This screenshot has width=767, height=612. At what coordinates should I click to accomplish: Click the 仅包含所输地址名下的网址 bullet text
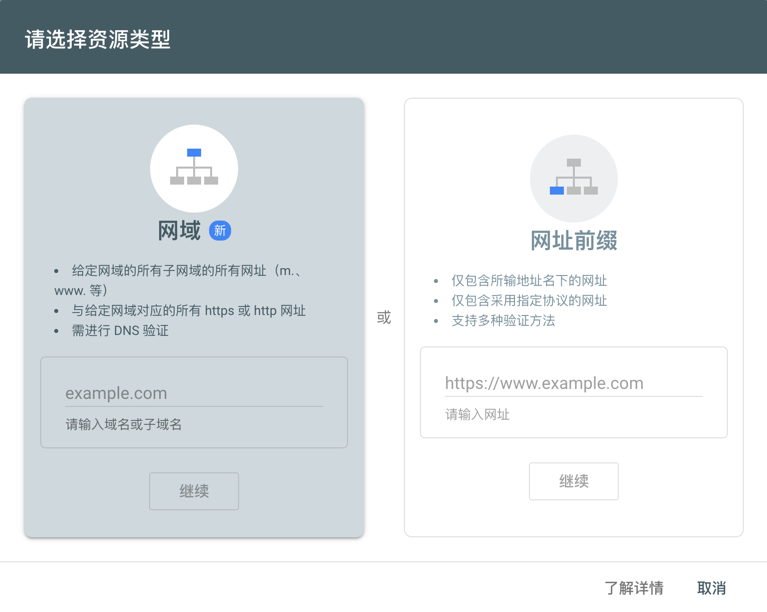[529, 281]
